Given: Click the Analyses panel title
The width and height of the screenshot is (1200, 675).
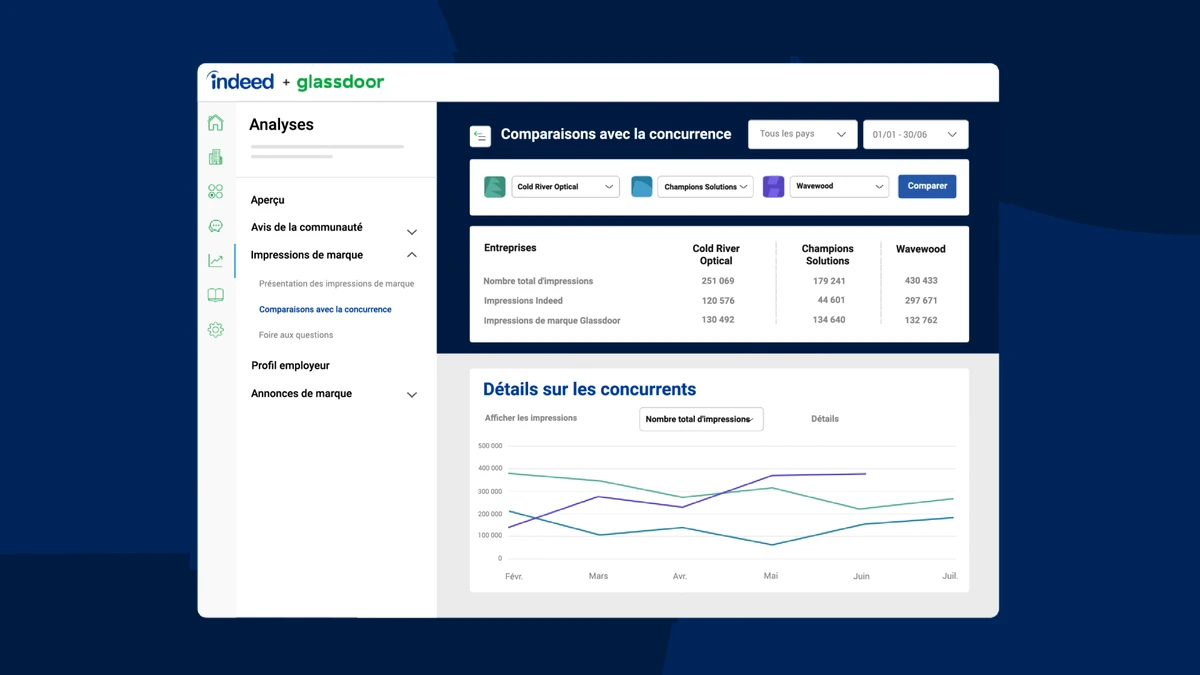Looking at the screenshot, I should 281,125.
